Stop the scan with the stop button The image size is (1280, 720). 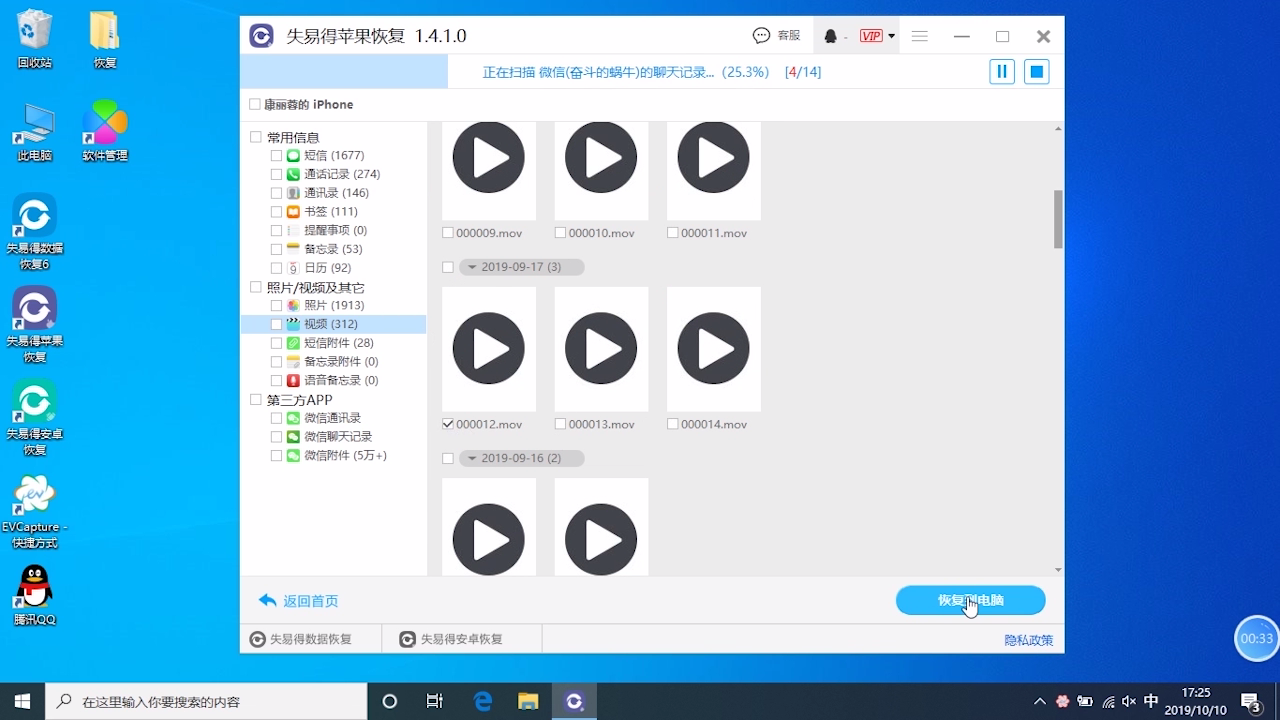coord(1037,72)
